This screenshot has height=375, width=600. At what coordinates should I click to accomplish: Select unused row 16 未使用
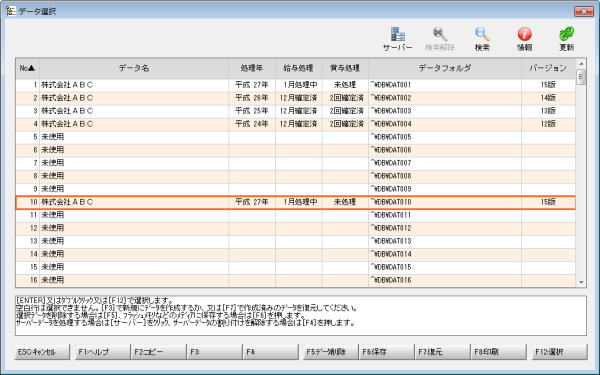[295, 280]
